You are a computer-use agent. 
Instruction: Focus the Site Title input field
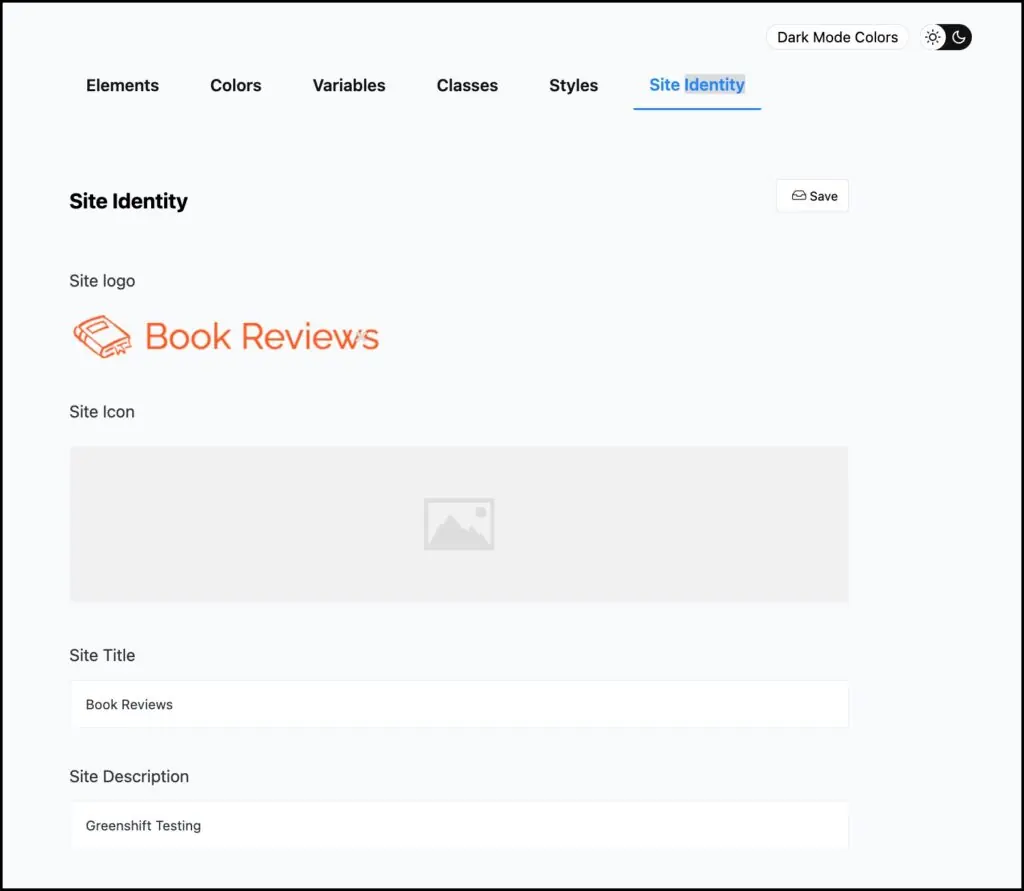(x=459, y=704)
